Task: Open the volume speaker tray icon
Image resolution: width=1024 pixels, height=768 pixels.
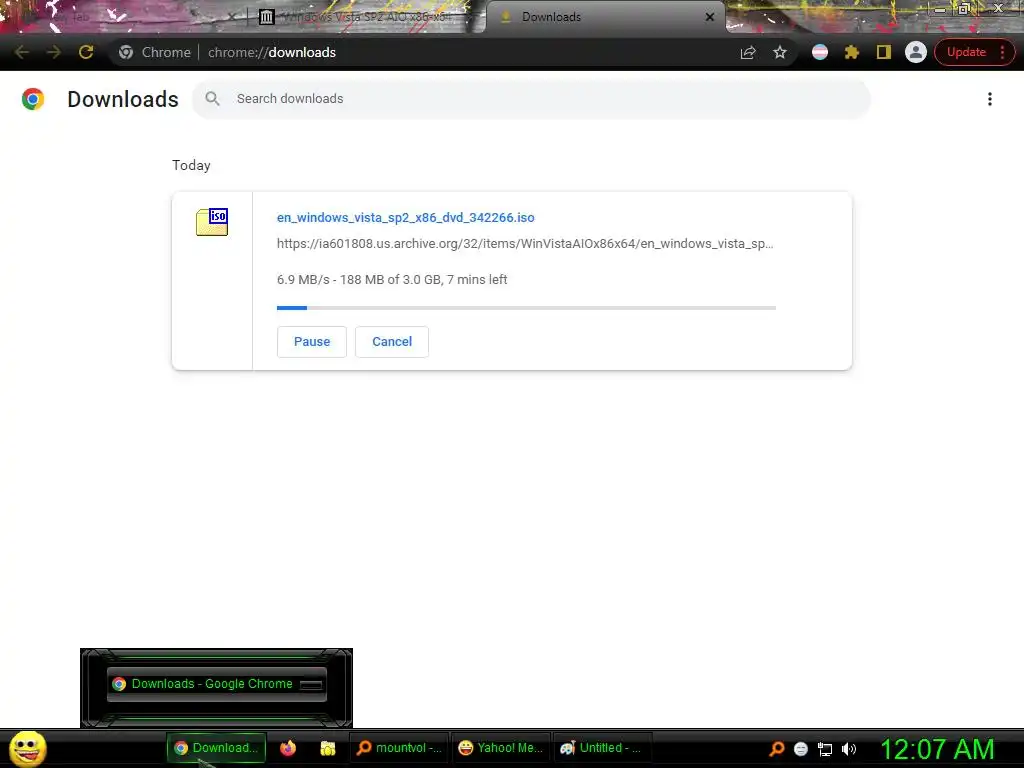Action: click(848, 749)
